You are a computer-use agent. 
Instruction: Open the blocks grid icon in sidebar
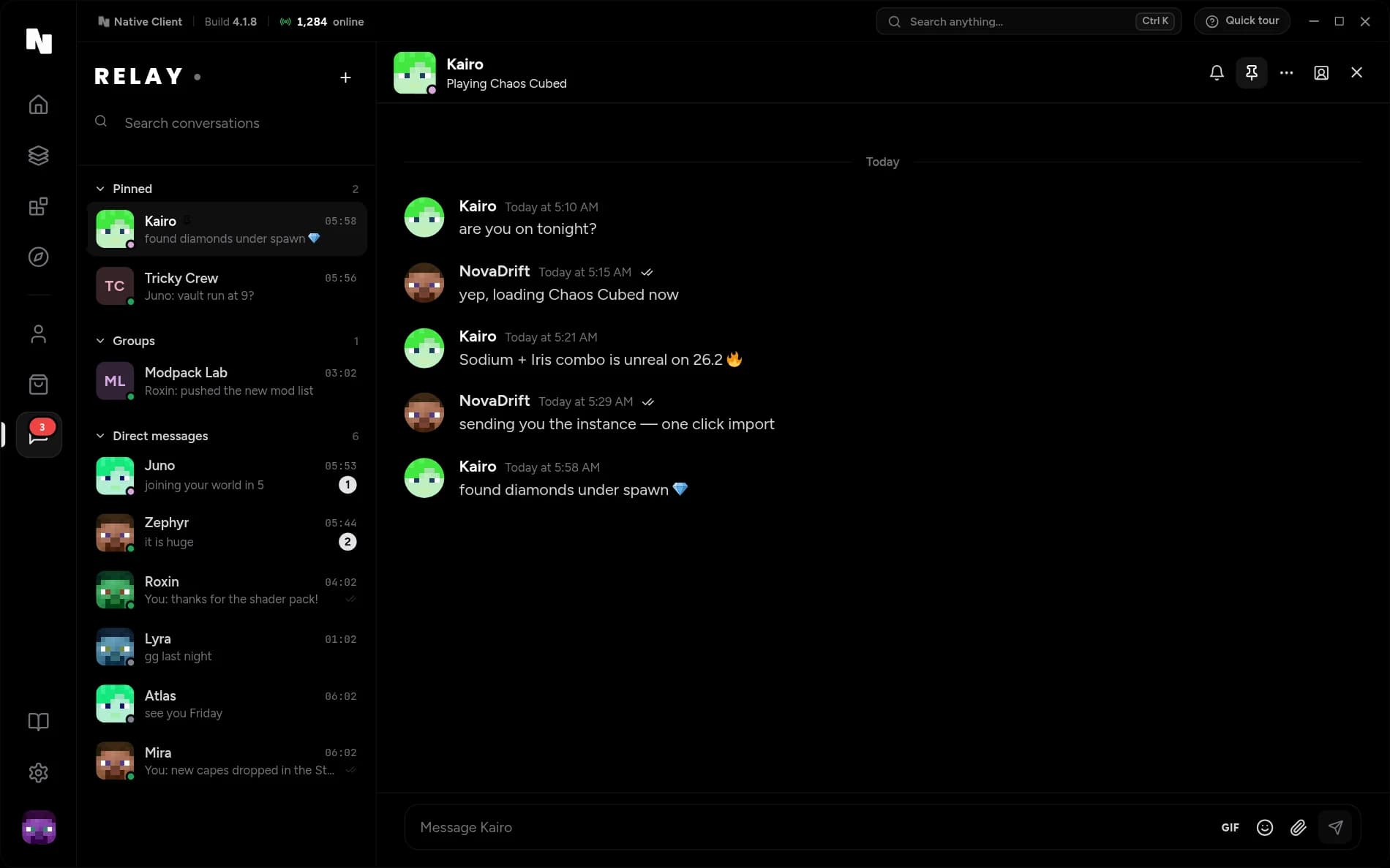point(38,206)
